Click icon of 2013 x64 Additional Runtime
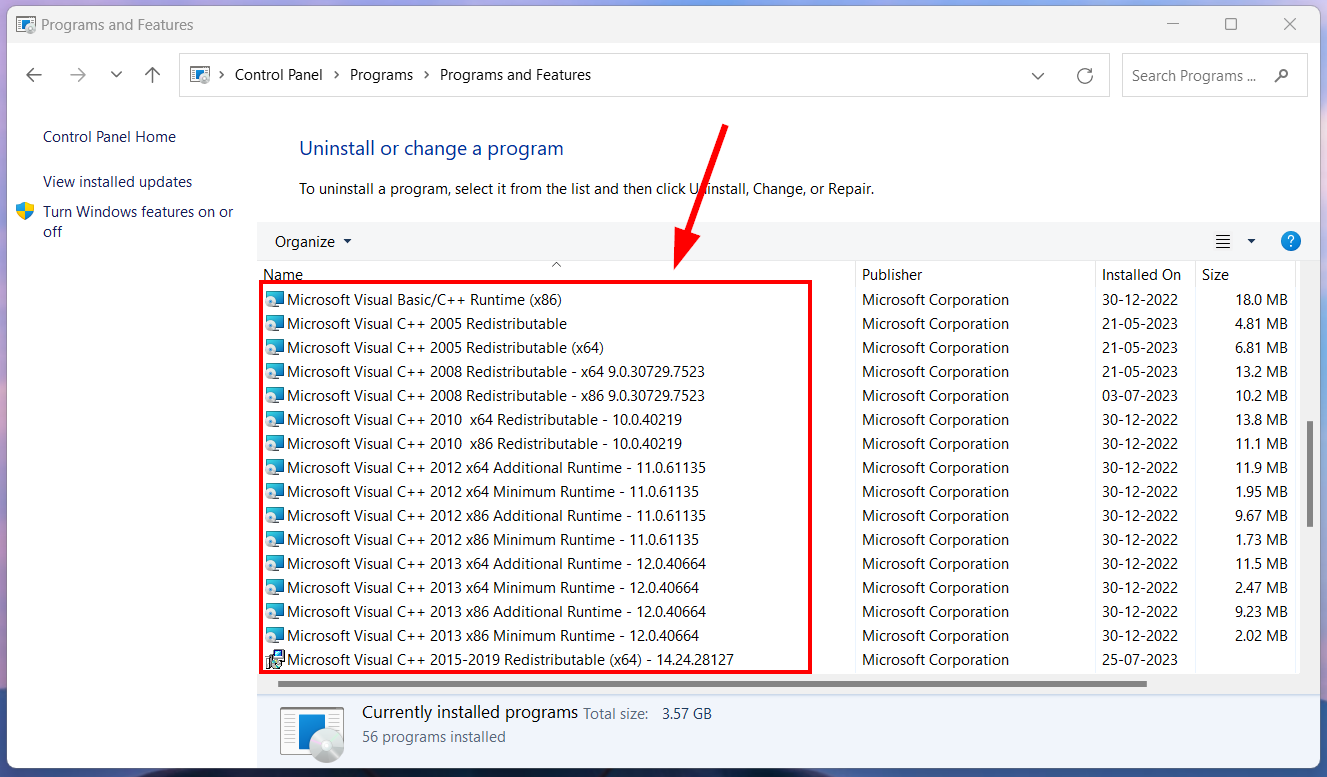 (x=274, y=563)
